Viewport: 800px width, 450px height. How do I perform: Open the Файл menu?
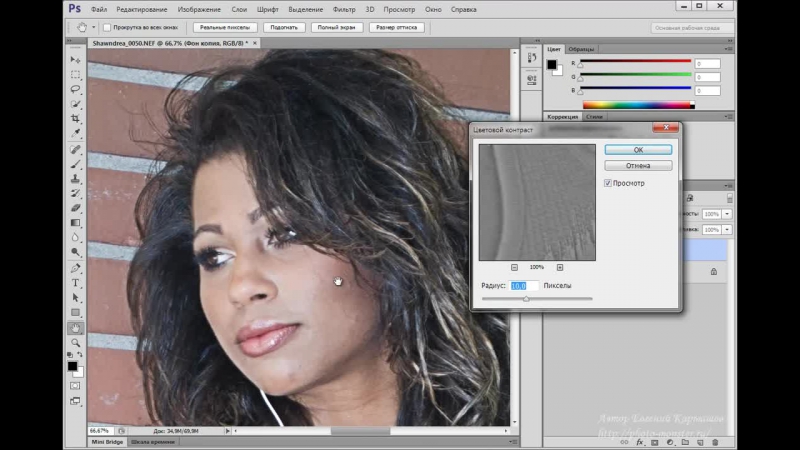click(99, 10)
